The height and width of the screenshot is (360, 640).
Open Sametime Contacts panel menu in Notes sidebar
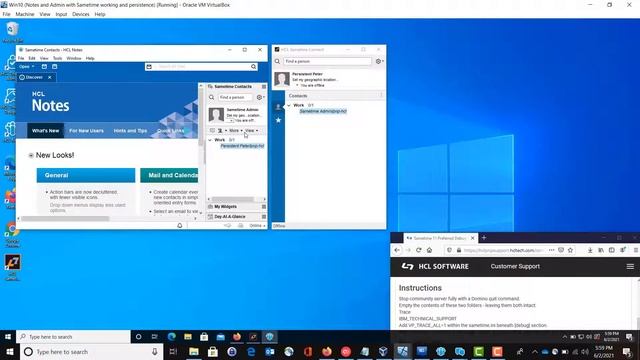tap(264, 87)
